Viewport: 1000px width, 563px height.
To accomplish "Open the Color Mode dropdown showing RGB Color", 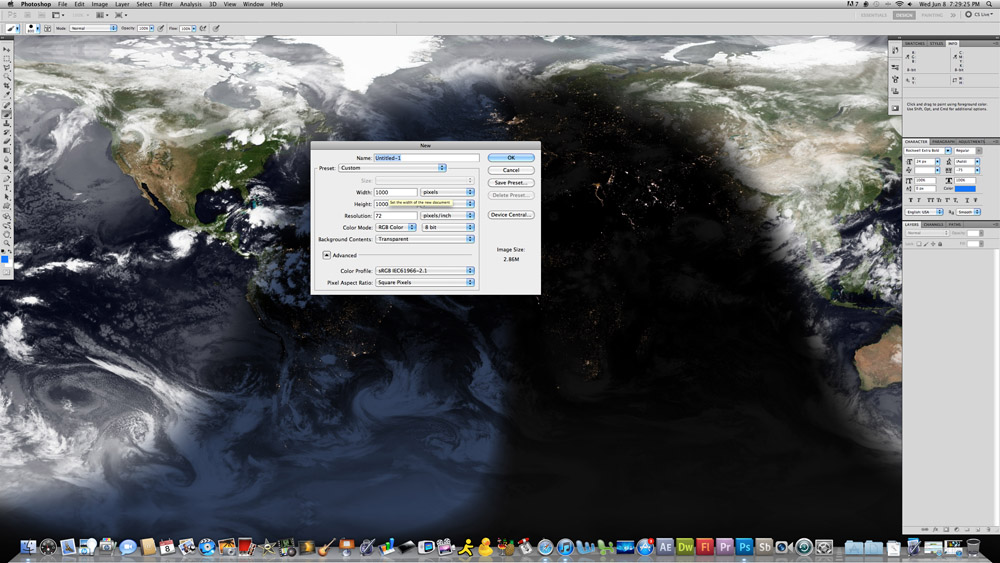I will coord(397,227).
